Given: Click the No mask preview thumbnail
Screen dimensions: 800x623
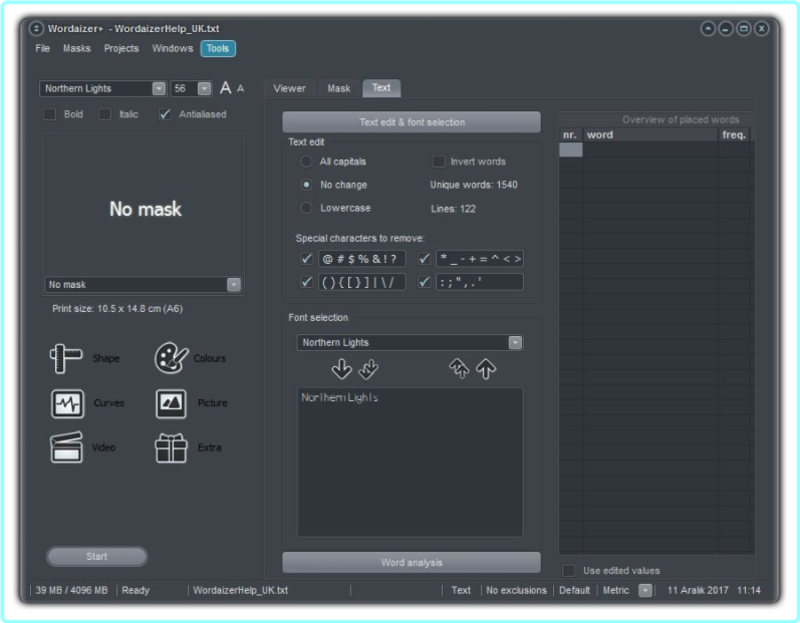Looking at the screenshot, I should pos(145,204).
